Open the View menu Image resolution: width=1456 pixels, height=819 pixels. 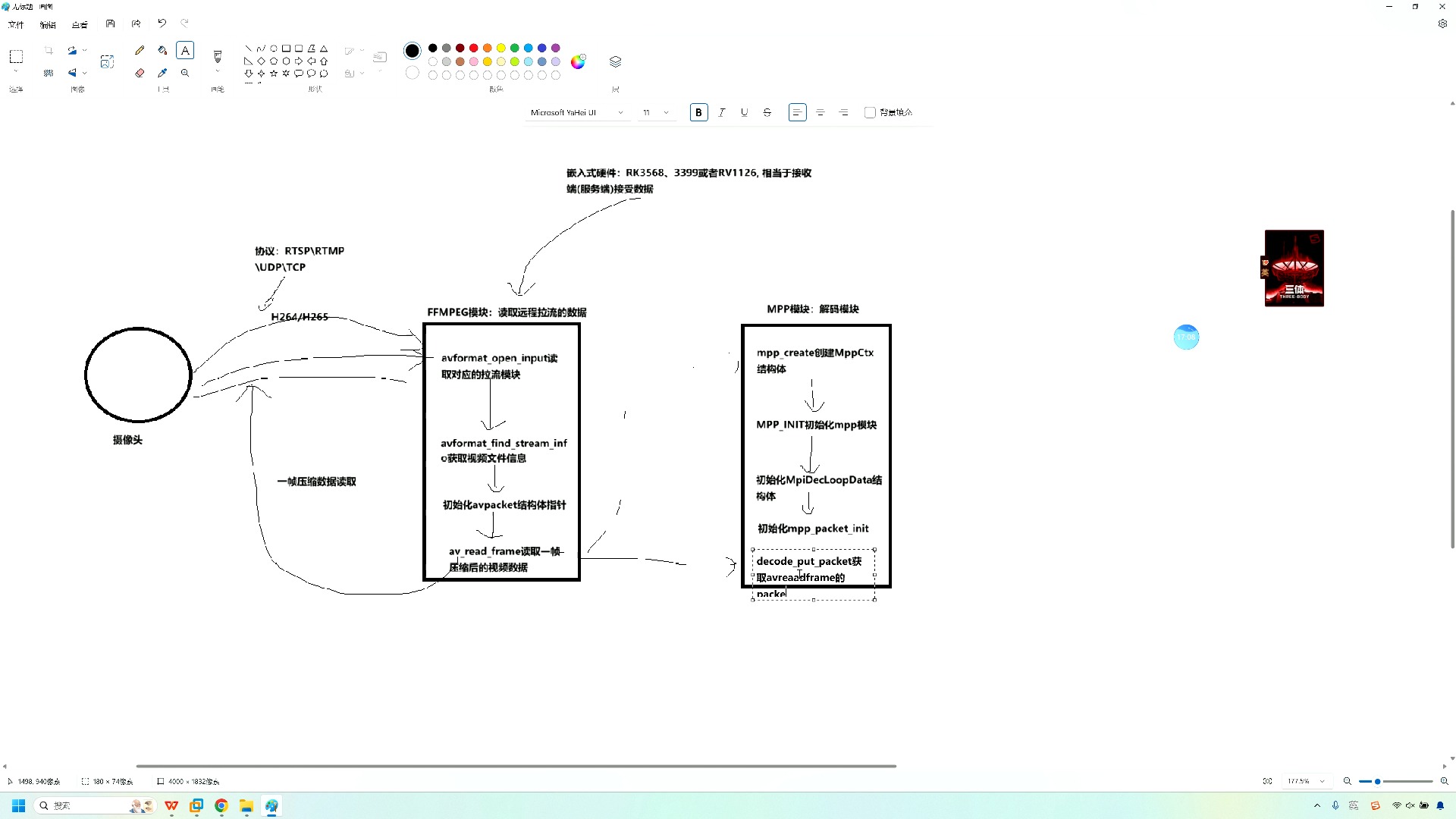pos(80,24)
